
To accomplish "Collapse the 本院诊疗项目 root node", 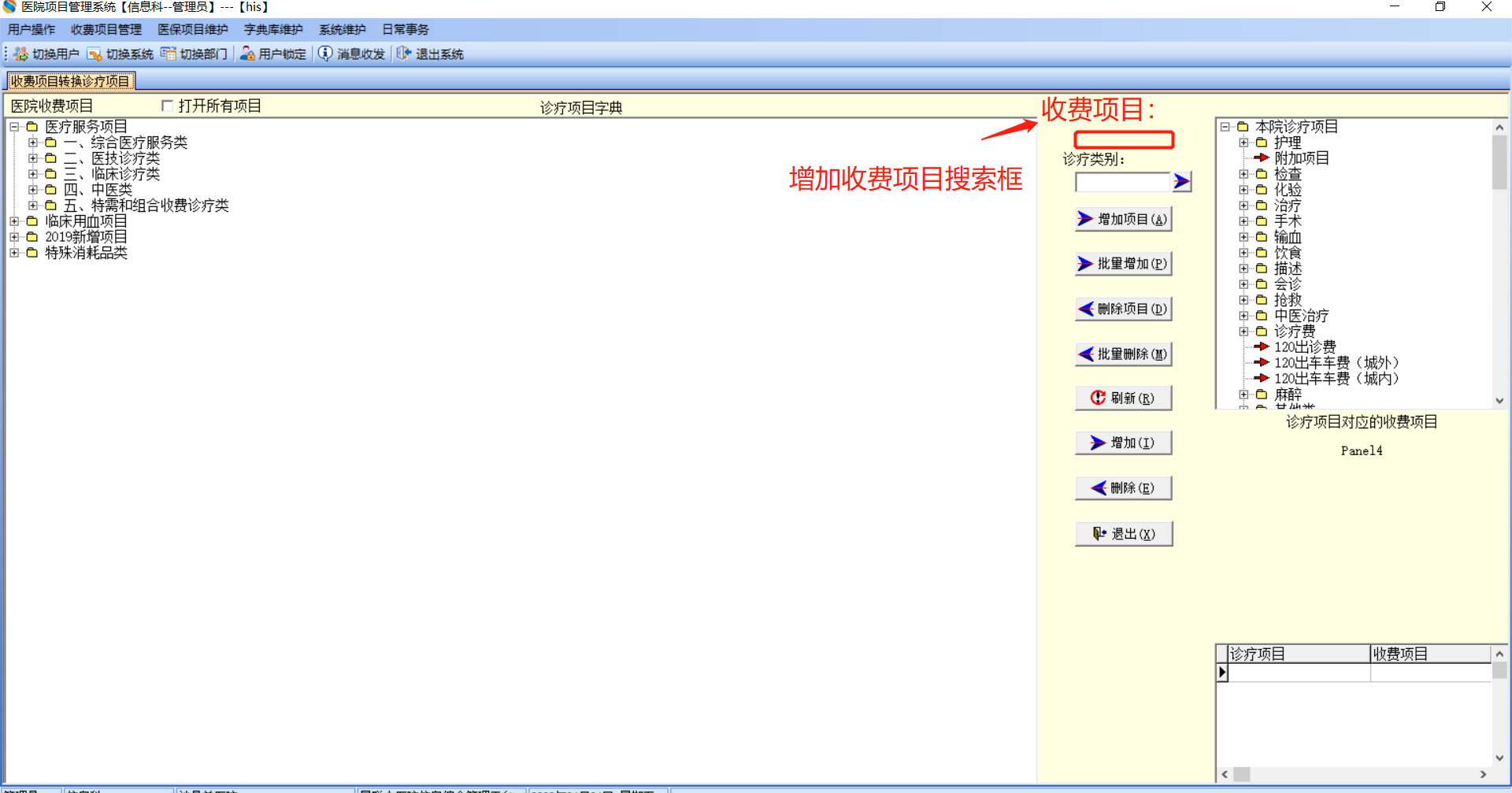I will (x=1225, y=127).
